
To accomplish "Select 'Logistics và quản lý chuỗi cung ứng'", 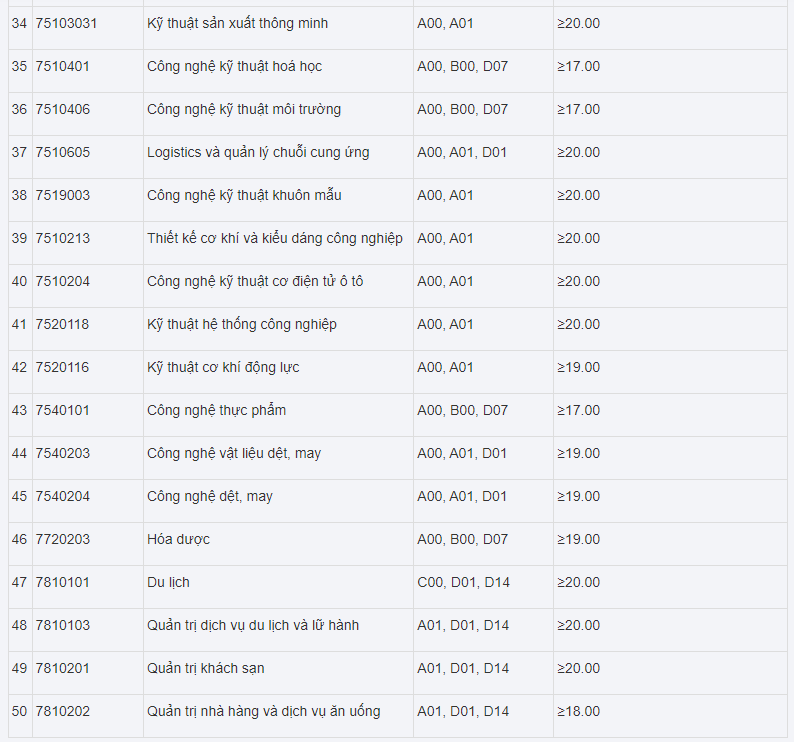I will [x=258, y=152].
